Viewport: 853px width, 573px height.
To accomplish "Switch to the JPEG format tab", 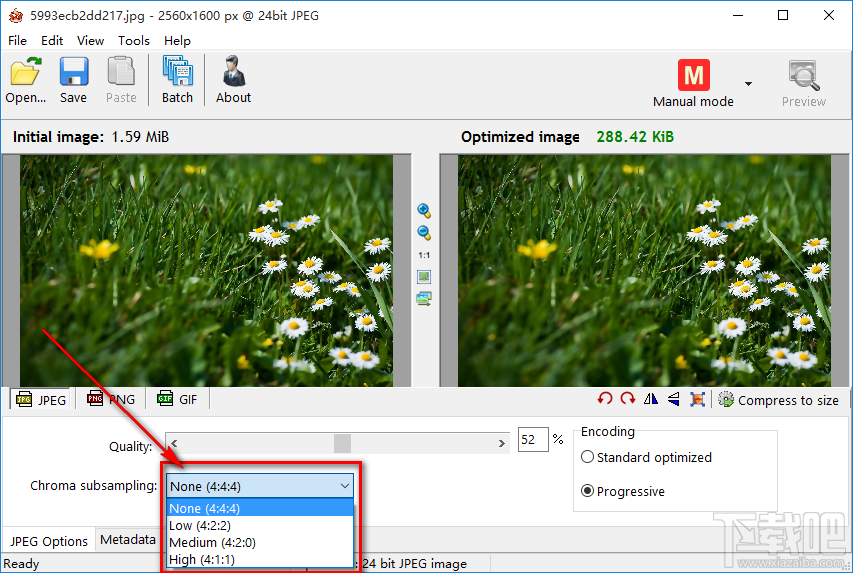I will (41, 399).
